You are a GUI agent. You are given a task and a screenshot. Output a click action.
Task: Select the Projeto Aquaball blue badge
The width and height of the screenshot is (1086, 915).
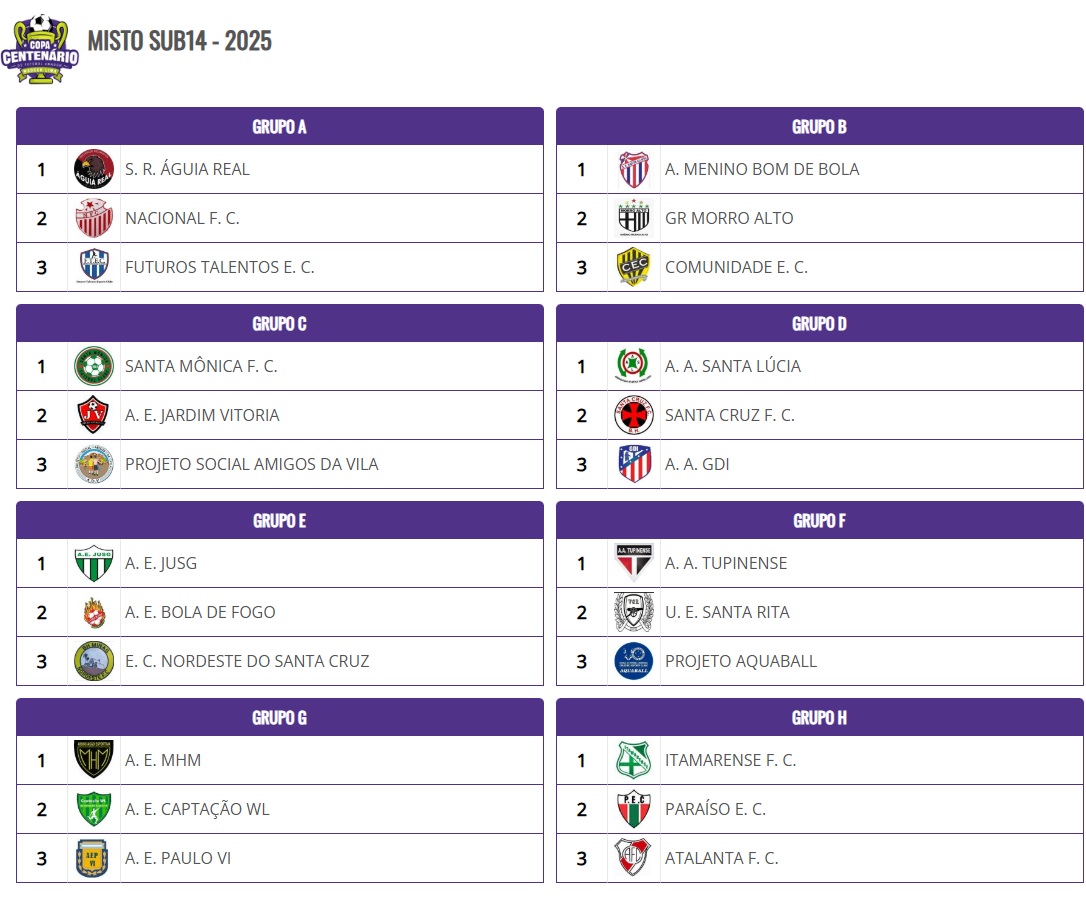634,661
